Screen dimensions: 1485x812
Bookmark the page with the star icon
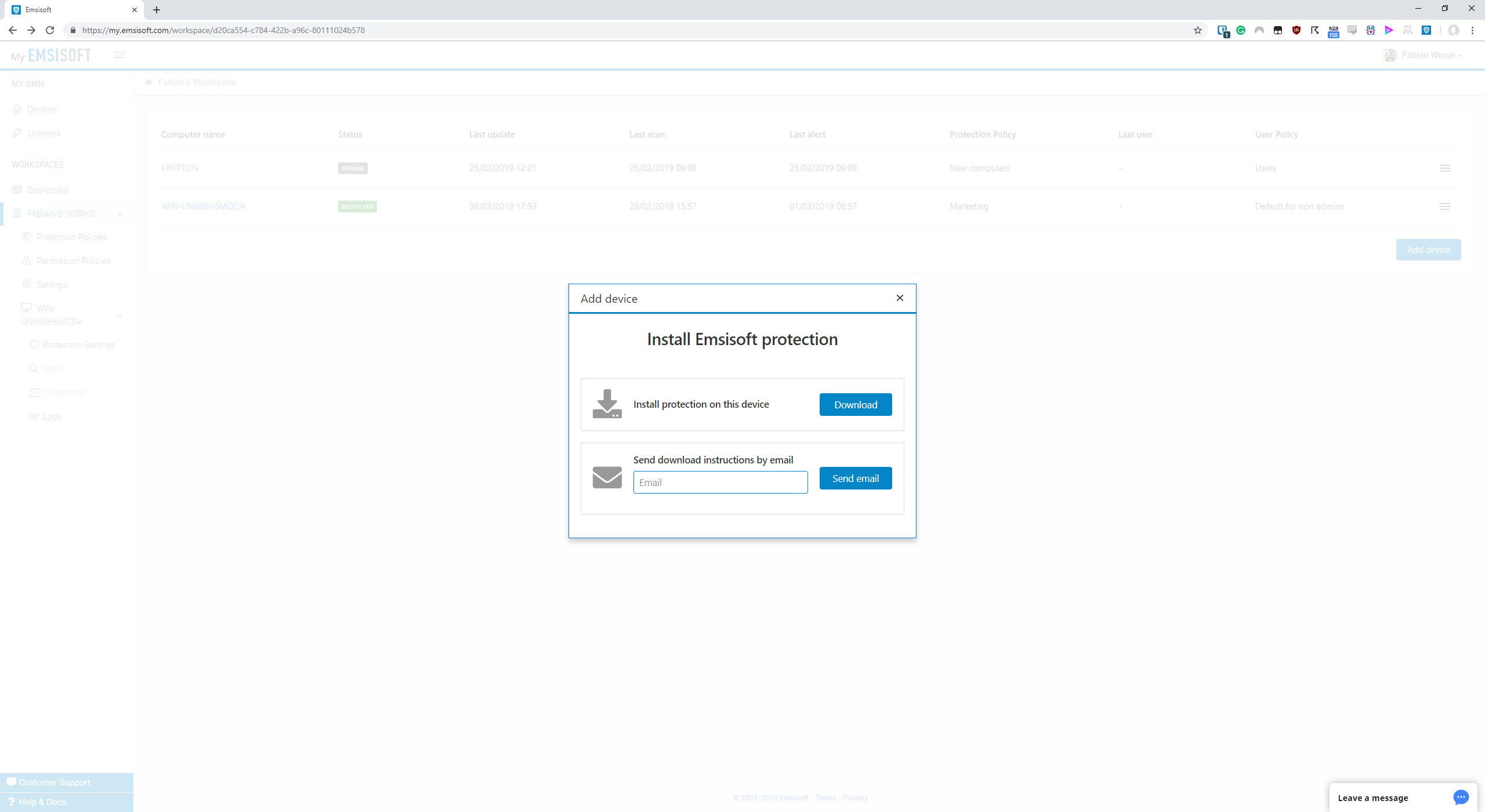1198,30
